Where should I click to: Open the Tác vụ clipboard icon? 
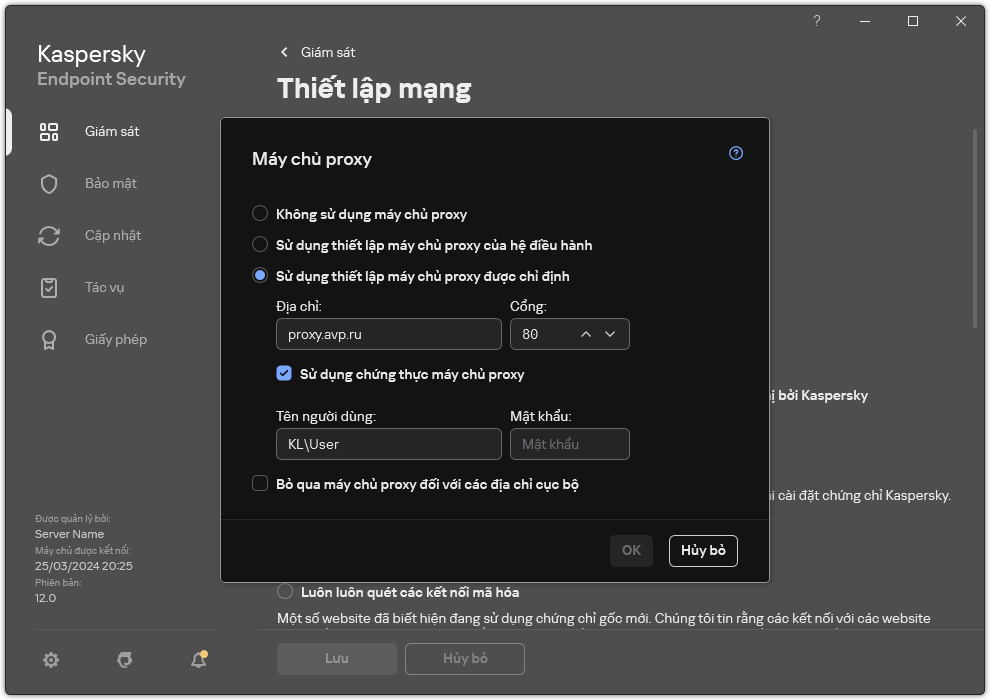48,287
